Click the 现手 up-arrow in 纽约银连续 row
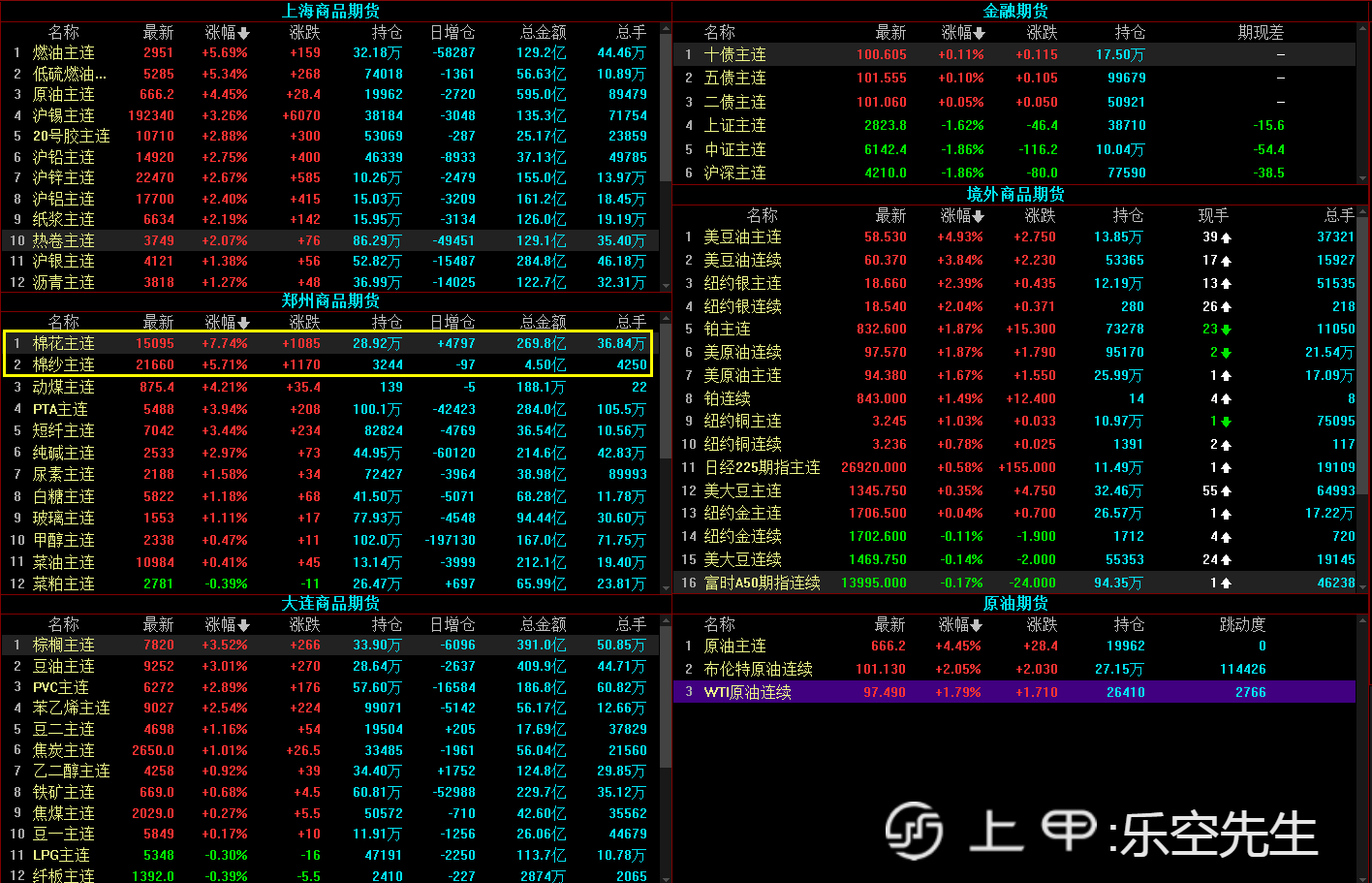This screenshot has width=1372, height=883. (1227, 307)
